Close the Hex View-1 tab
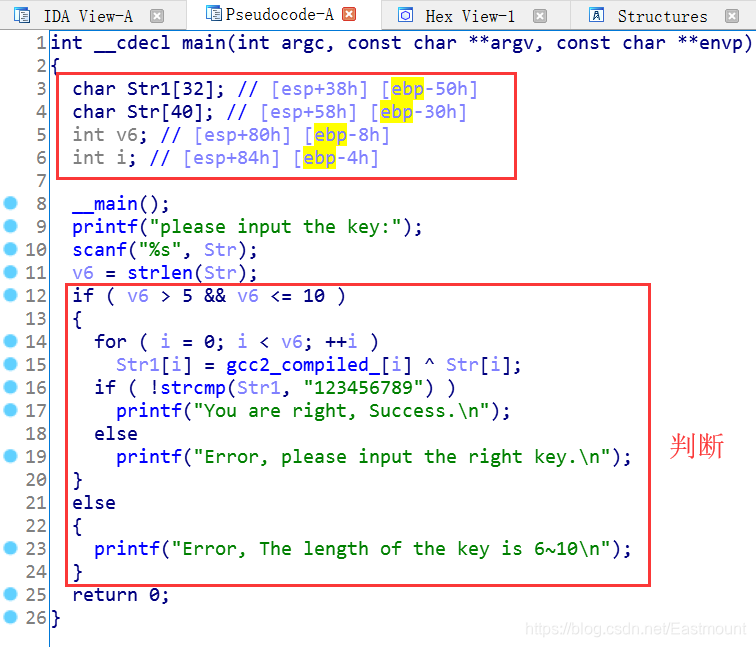 pos(540,16)
